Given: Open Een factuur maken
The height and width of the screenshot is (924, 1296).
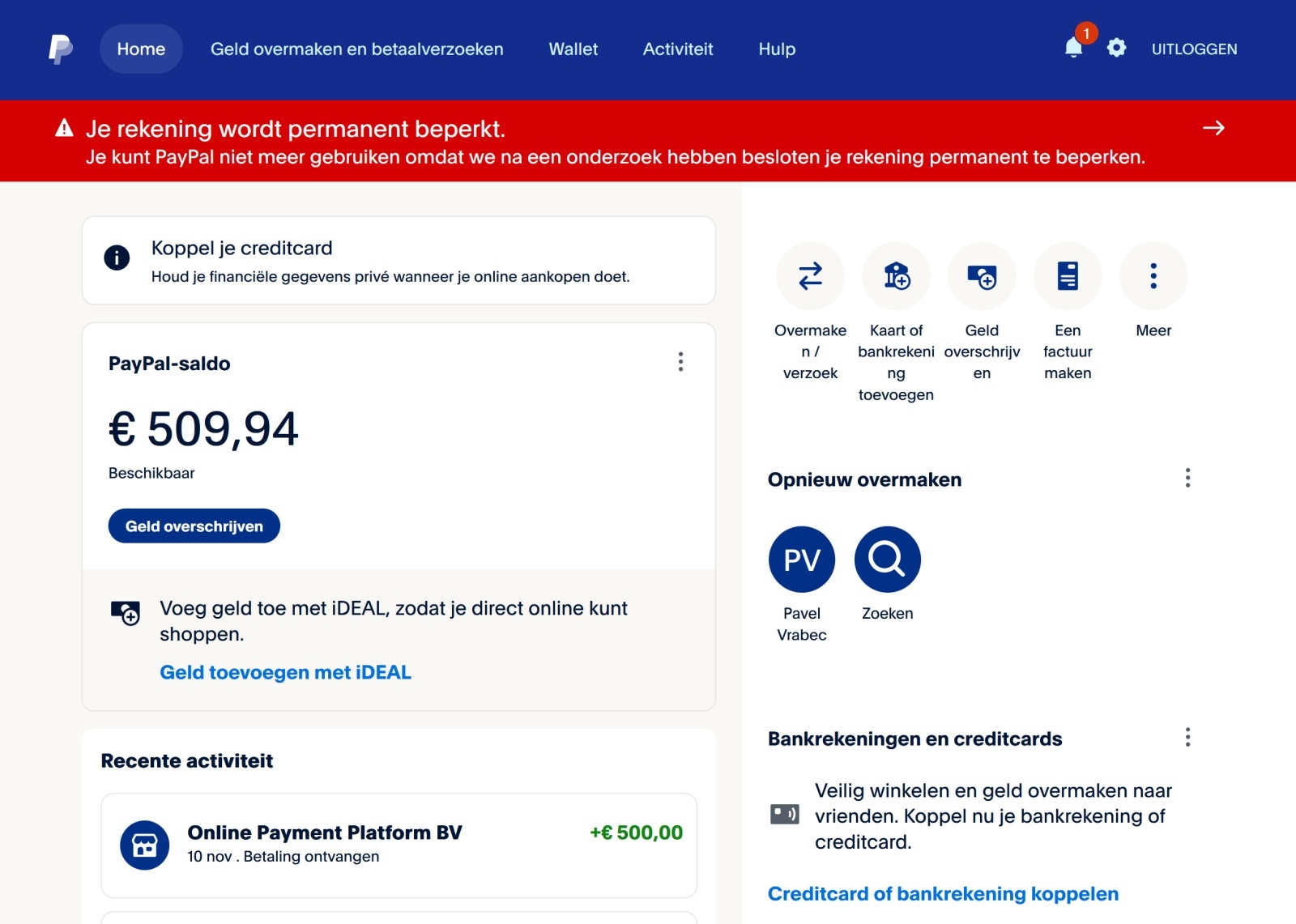Looking at the screenshot, I should [1068, 276].
